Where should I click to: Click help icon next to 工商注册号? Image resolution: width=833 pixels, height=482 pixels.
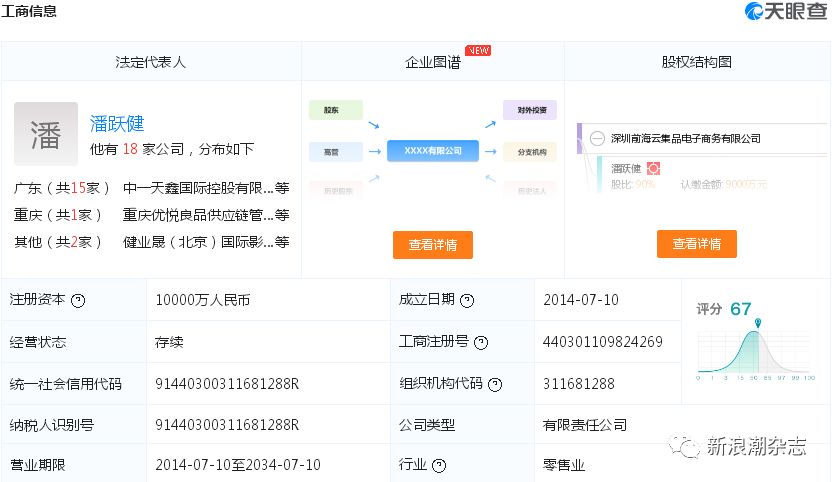coord(481,343)
